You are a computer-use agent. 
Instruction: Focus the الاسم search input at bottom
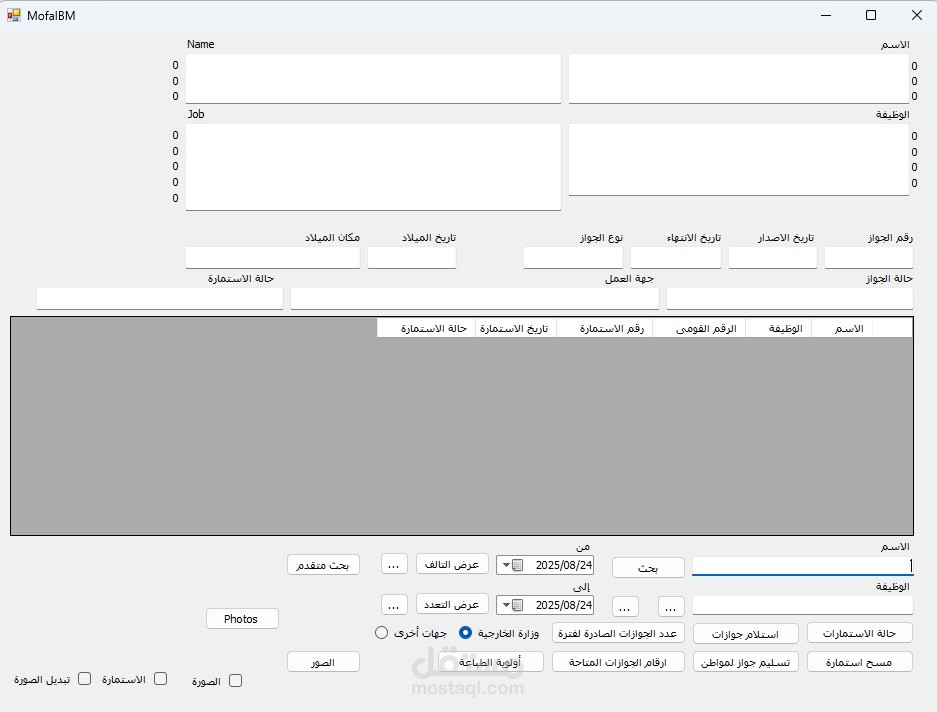(x=803, y=566)
